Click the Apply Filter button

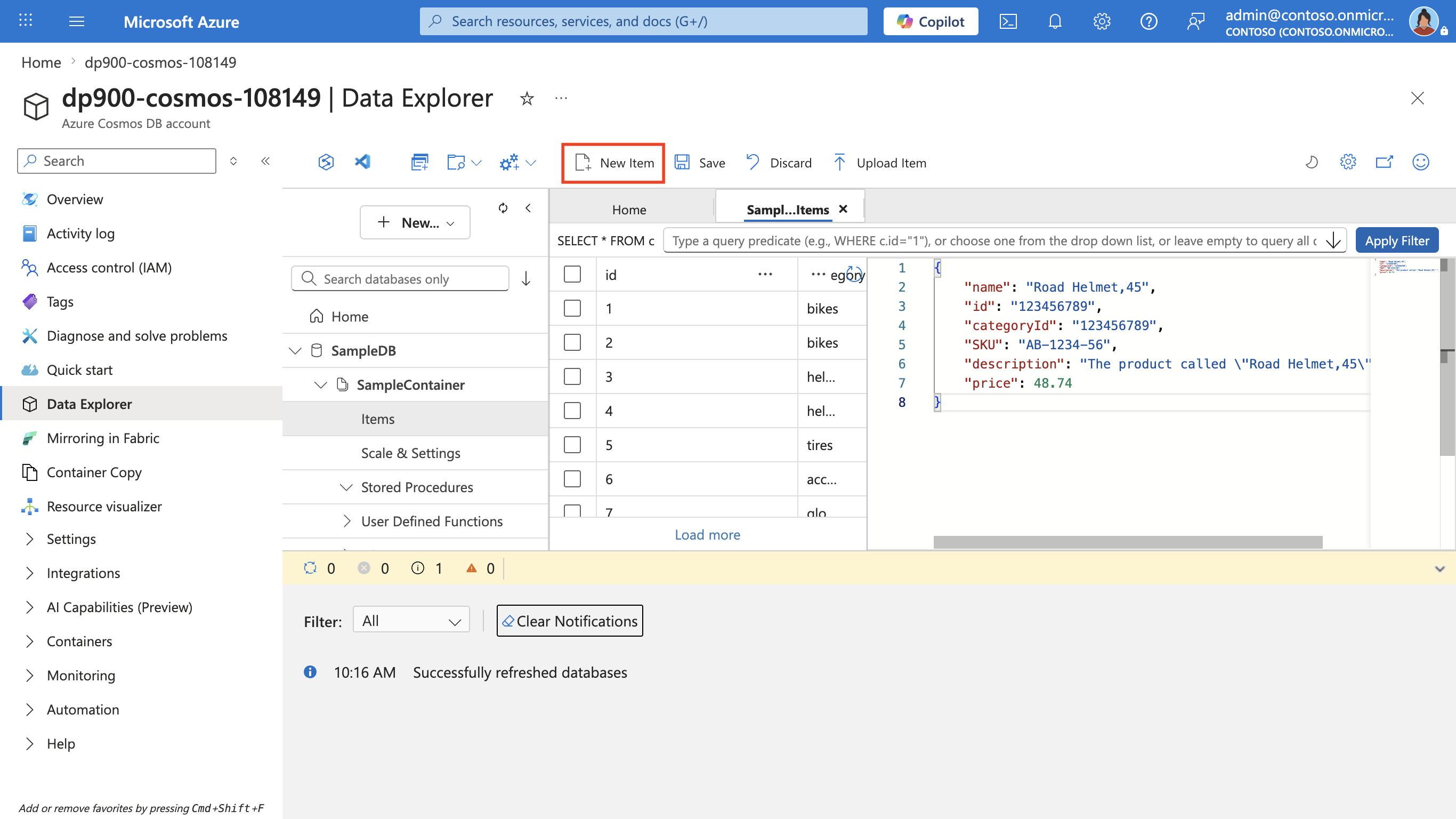tap(1397, 240)
